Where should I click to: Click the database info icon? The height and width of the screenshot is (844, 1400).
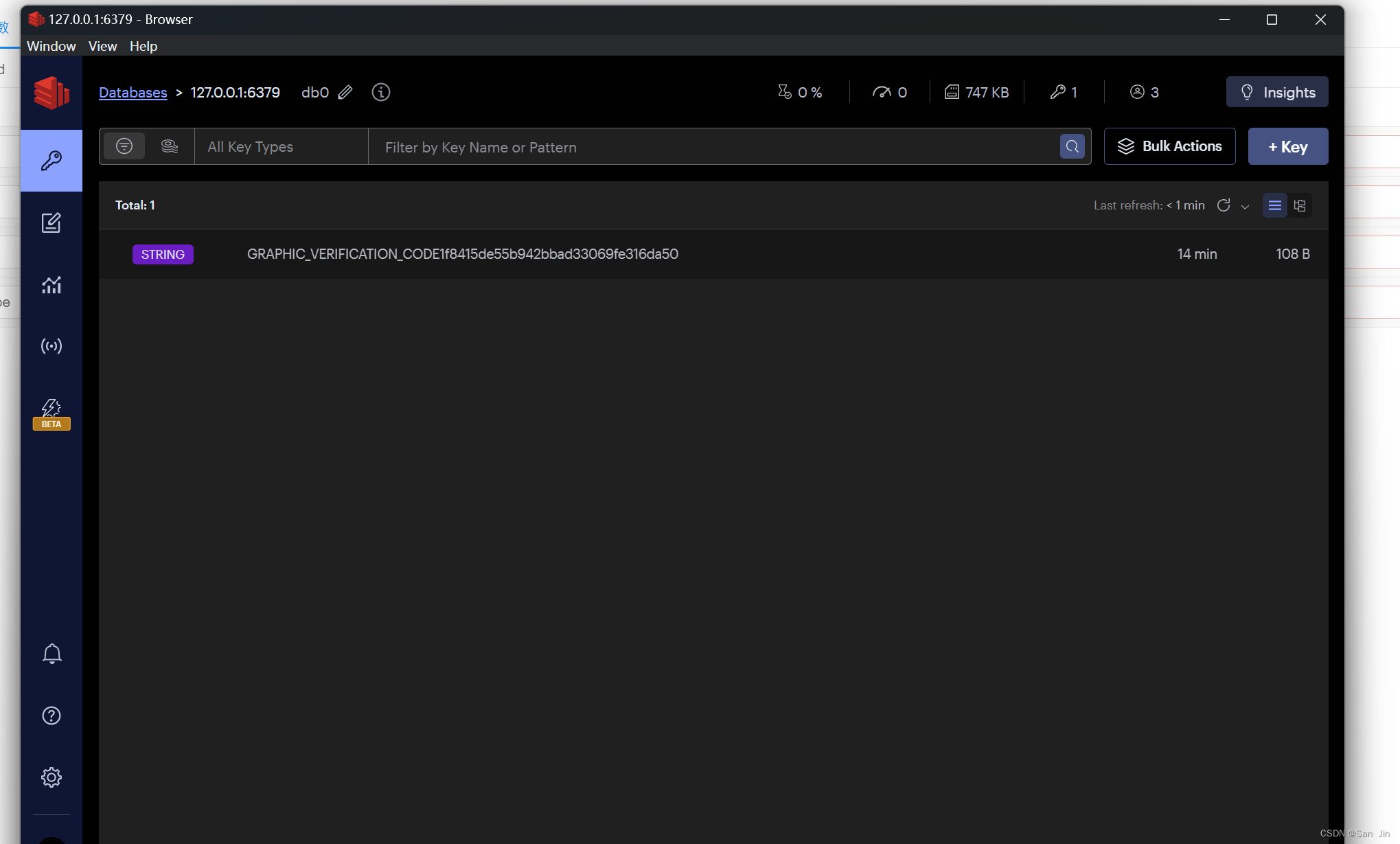point(380,92)
